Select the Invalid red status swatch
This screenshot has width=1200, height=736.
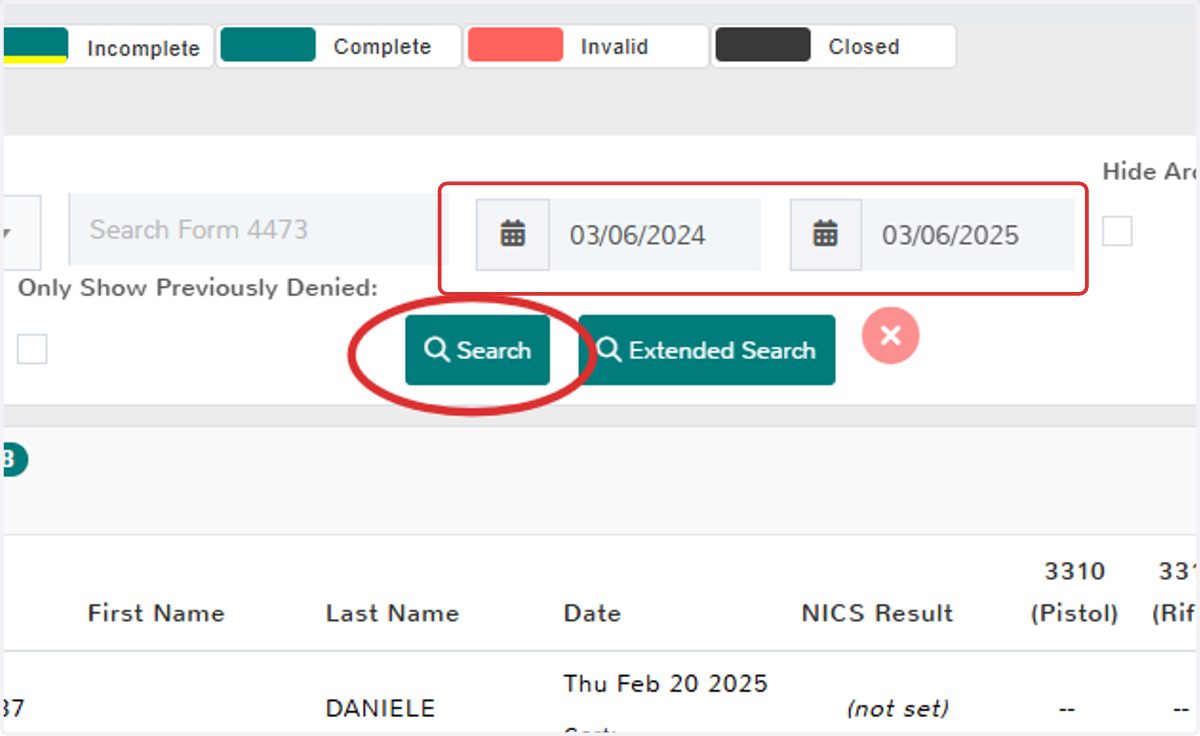tap(515, 45)
